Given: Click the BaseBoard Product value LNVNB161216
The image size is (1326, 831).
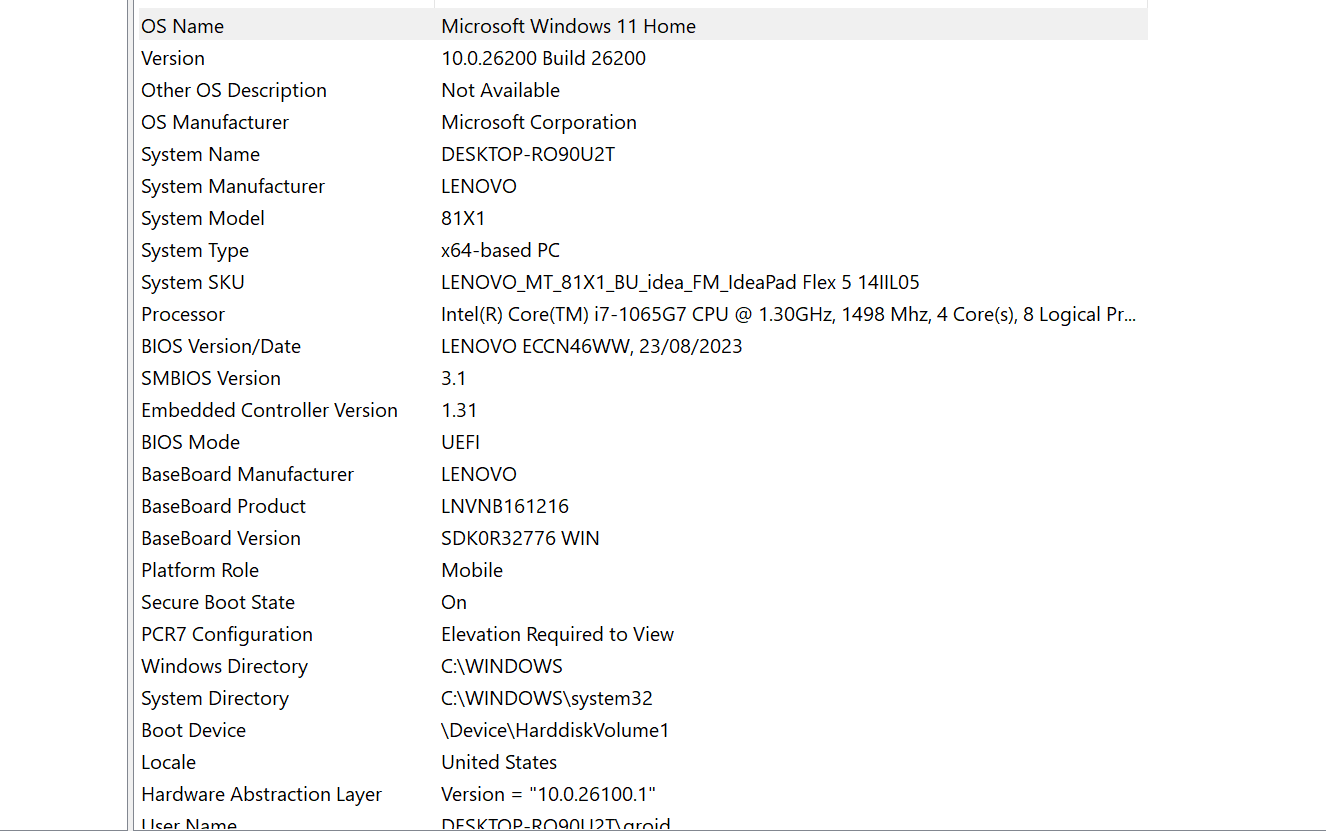Looking at the screenshot, I should [505, 506].
